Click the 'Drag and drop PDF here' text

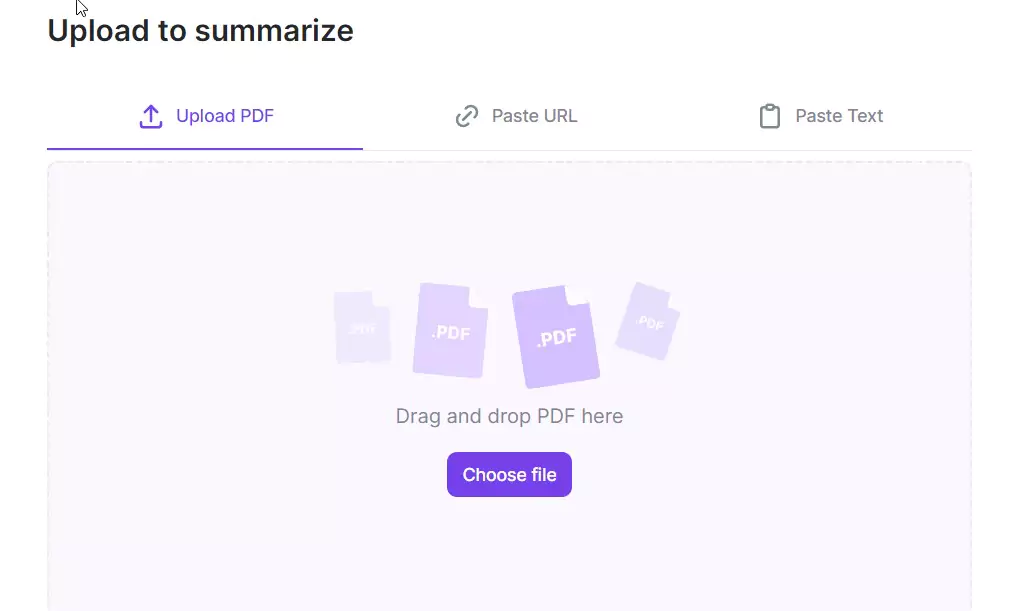click(x=509, y=416)
